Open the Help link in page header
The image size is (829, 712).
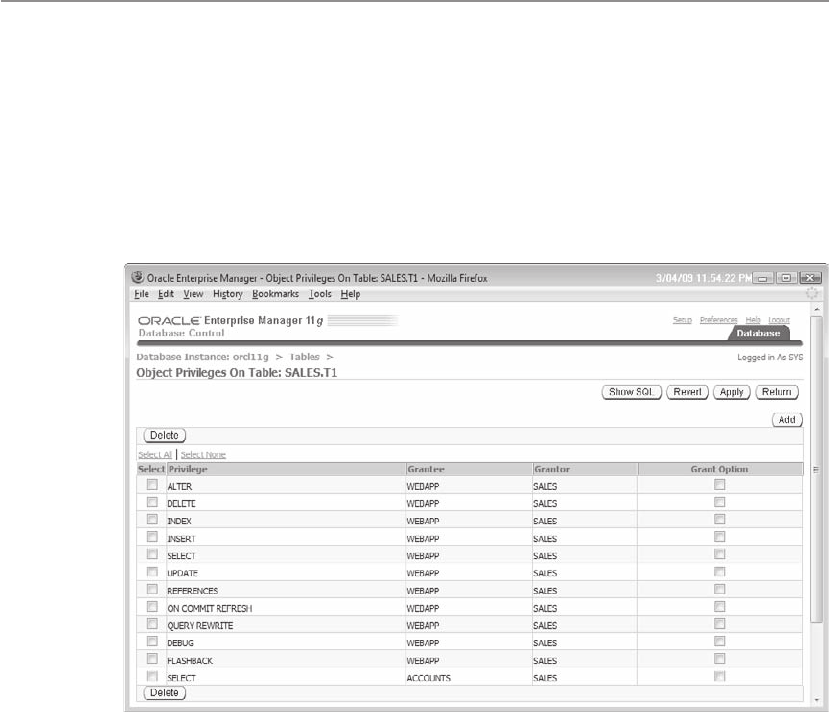coord(753,320)
